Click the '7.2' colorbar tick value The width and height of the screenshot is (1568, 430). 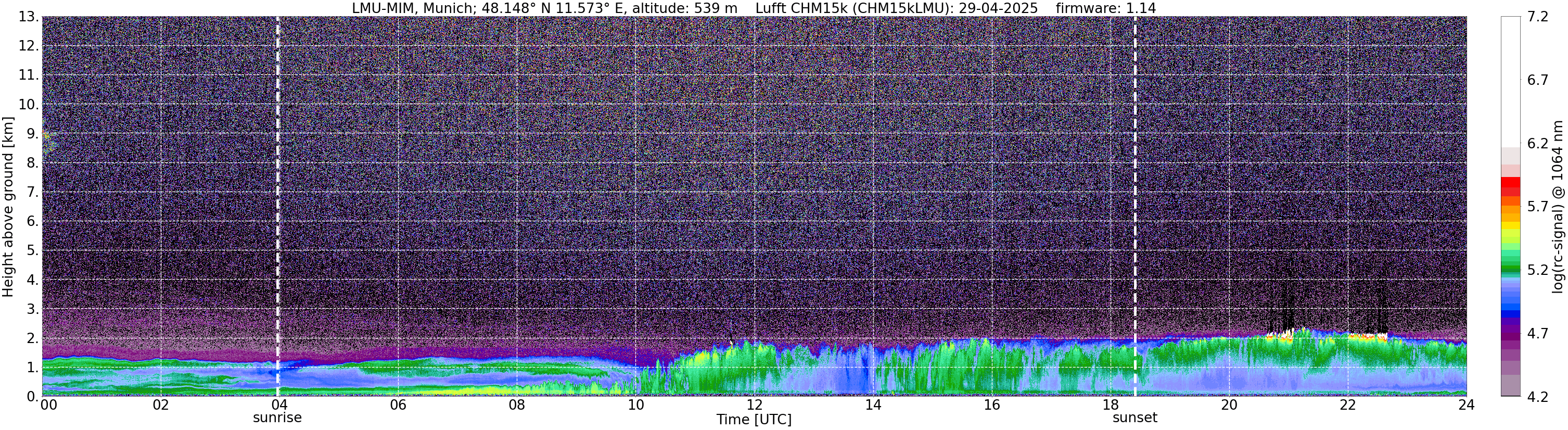click(x=1538, y=17)
